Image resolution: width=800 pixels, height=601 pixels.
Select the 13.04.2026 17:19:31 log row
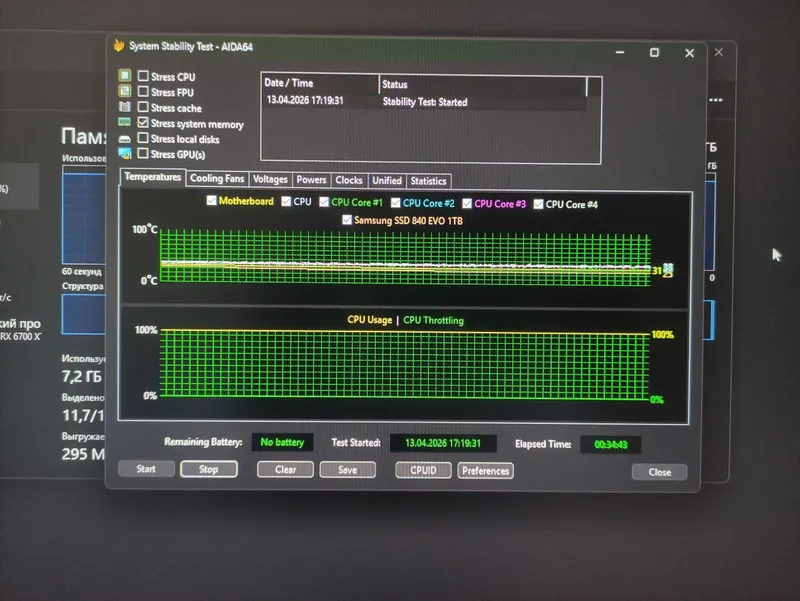[x=424, y=101]
